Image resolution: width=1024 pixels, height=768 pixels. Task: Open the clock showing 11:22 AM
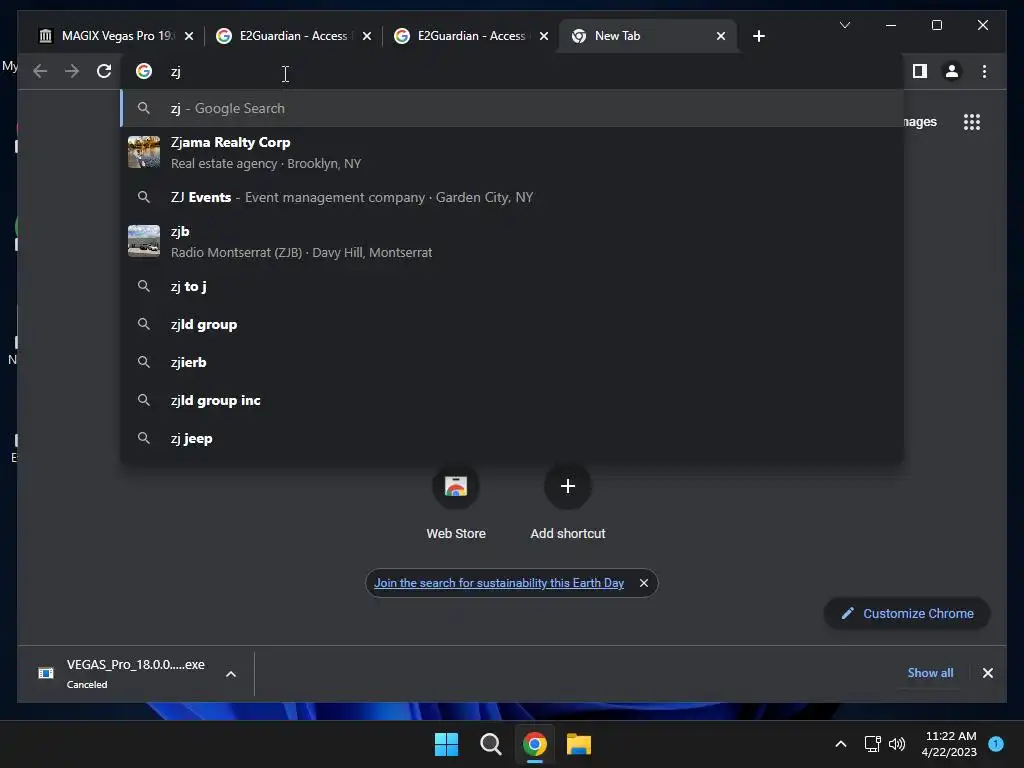[950, 744]
